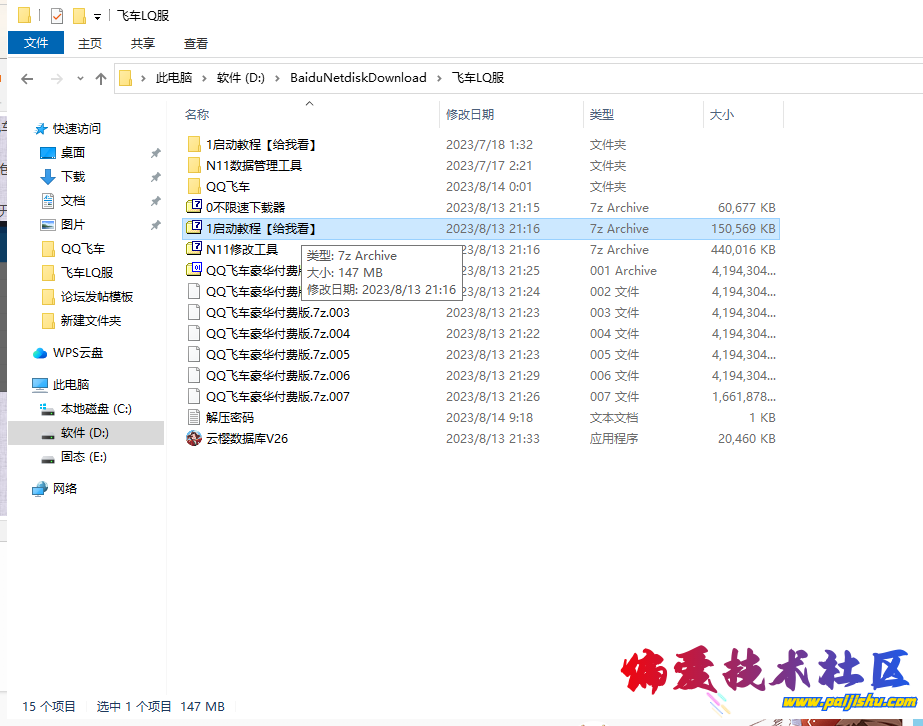Select the N11修改工具 7z archive icon
The height and width of the screenshot is (726, 923).
(194, 249)
